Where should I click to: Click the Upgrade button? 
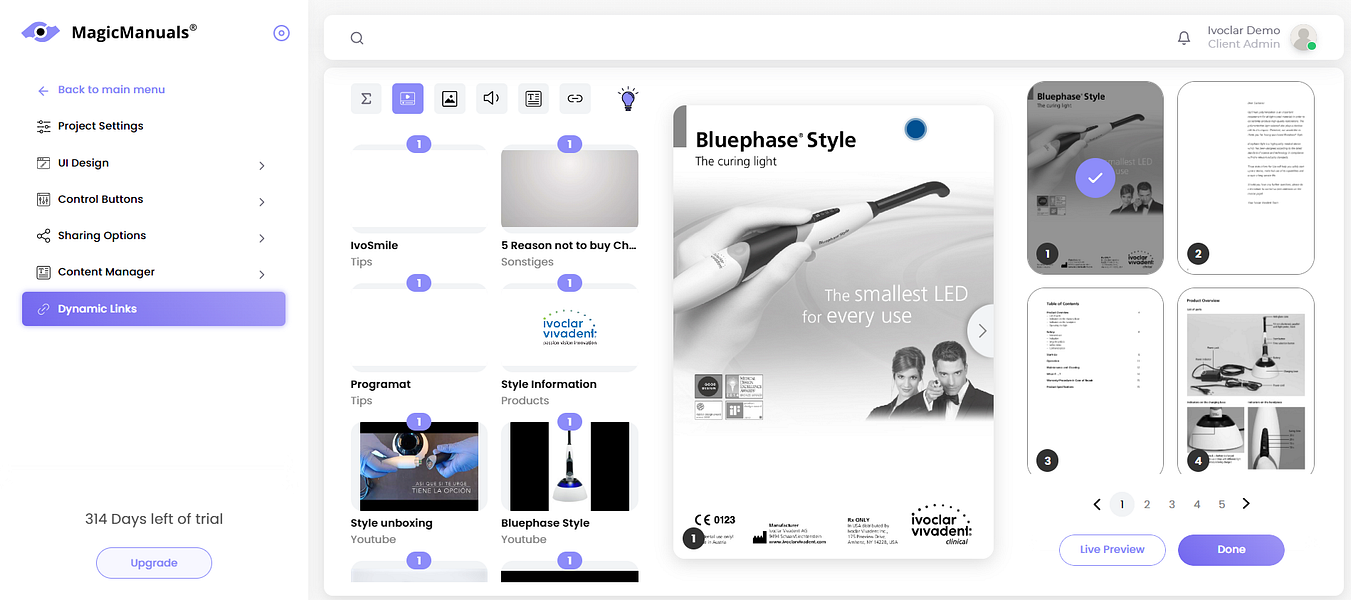click(x=154, y=563)
